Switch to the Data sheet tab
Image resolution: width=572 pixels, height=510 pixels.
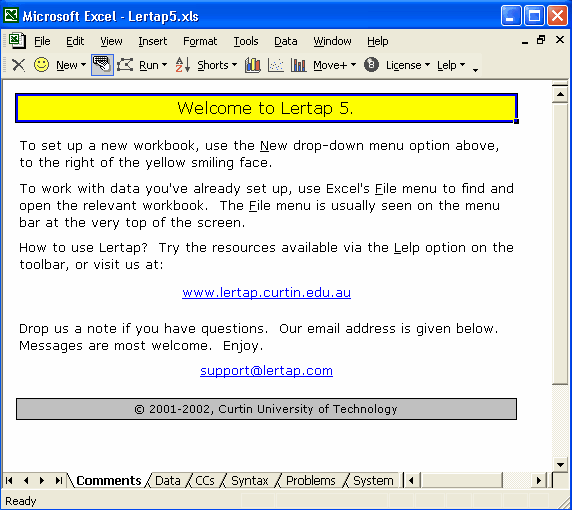[x=167, y=480]
